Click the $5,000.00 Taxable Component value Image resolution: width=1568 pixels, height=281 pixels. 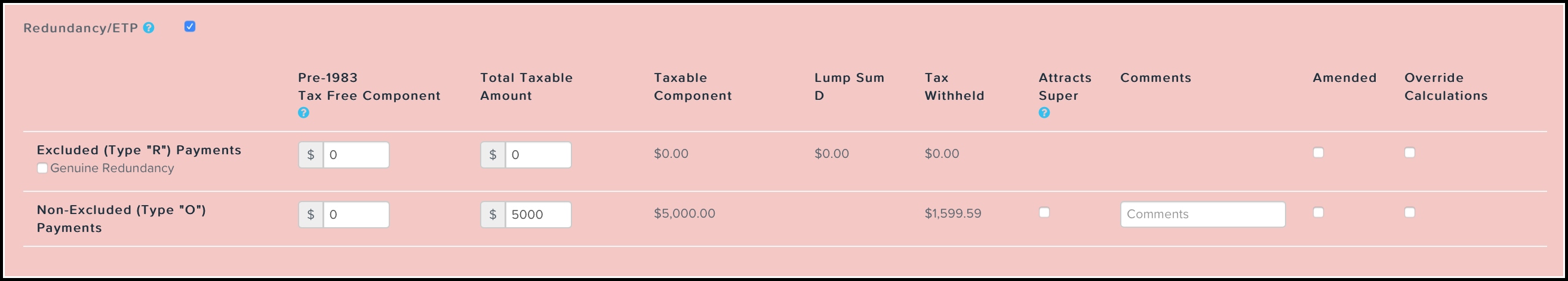tap(684, 214)
